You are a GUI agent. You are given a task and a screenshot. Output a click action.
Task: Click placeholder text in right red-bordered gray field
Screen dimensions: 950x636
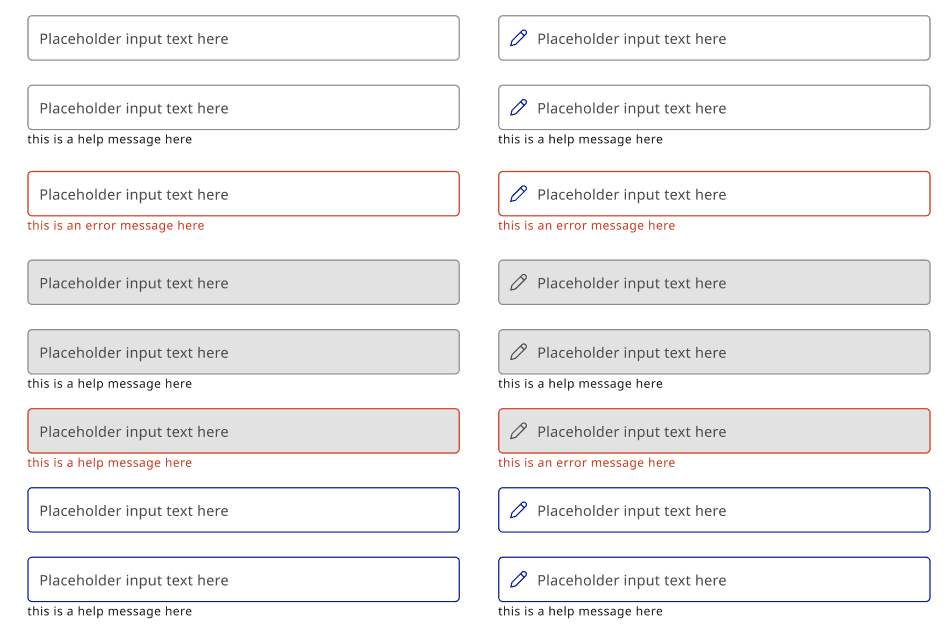[631, 432]
